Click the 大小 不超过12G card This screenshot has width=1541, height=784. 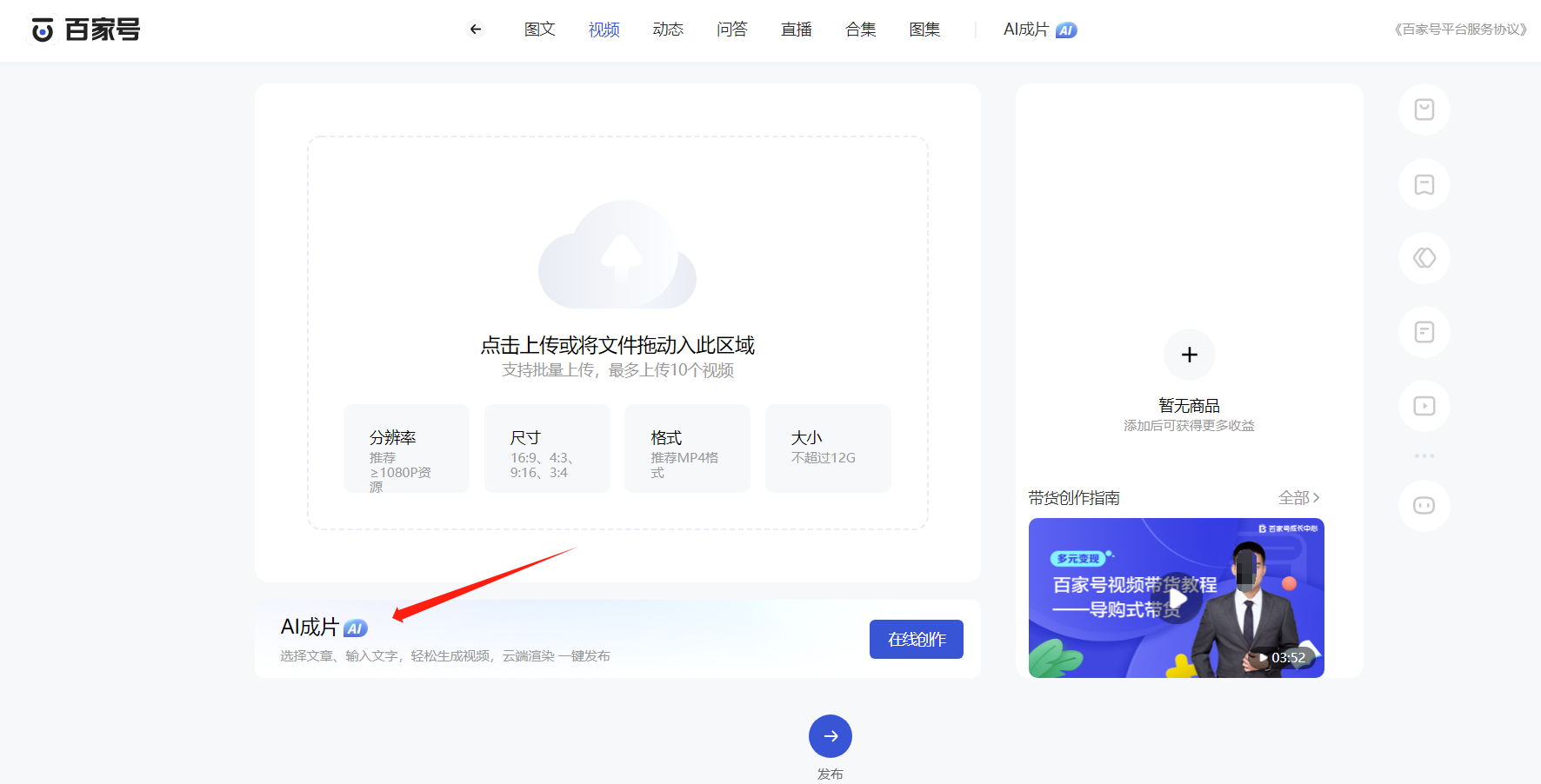(x=828, y=448)
